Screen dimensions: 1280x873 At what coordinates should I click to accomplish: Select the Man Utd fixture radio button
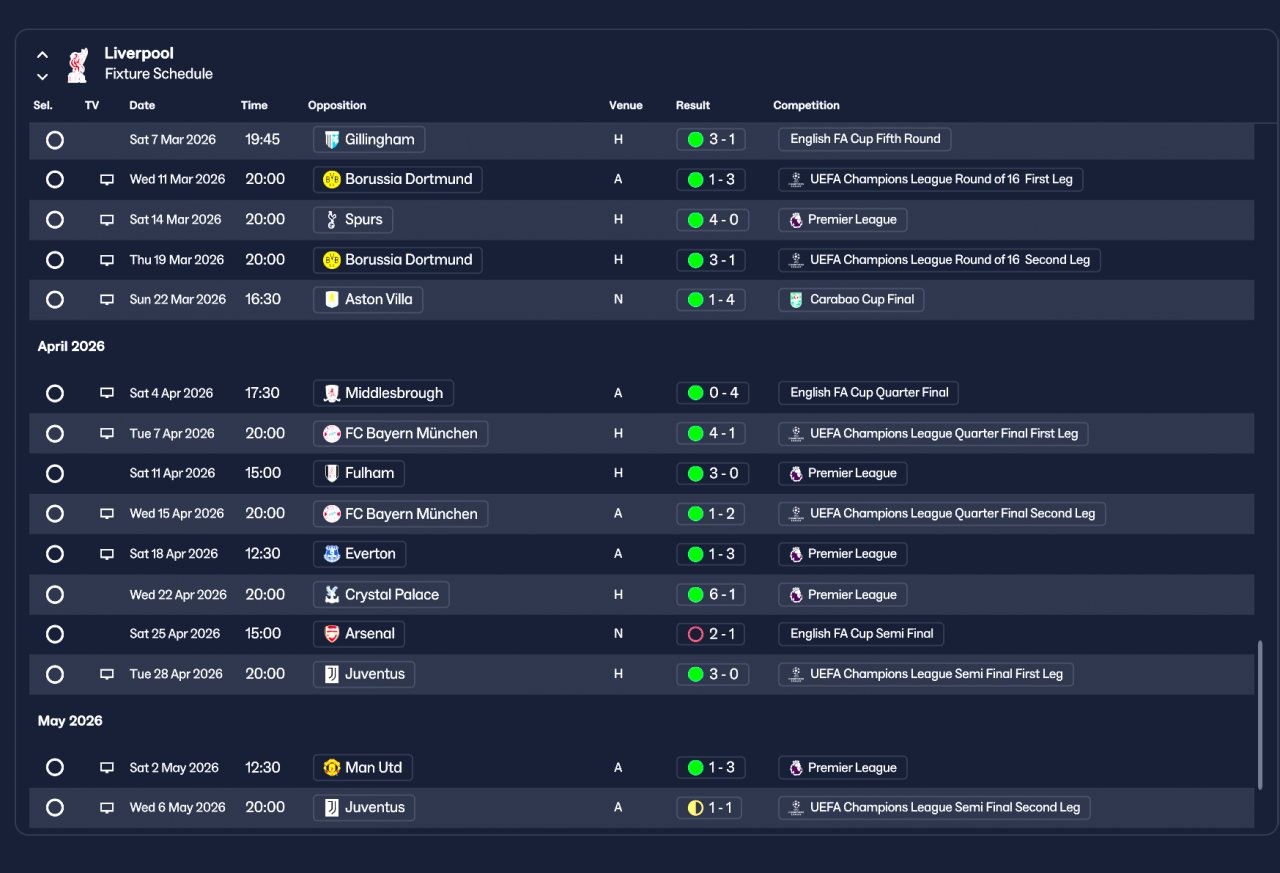coord(55,768)
